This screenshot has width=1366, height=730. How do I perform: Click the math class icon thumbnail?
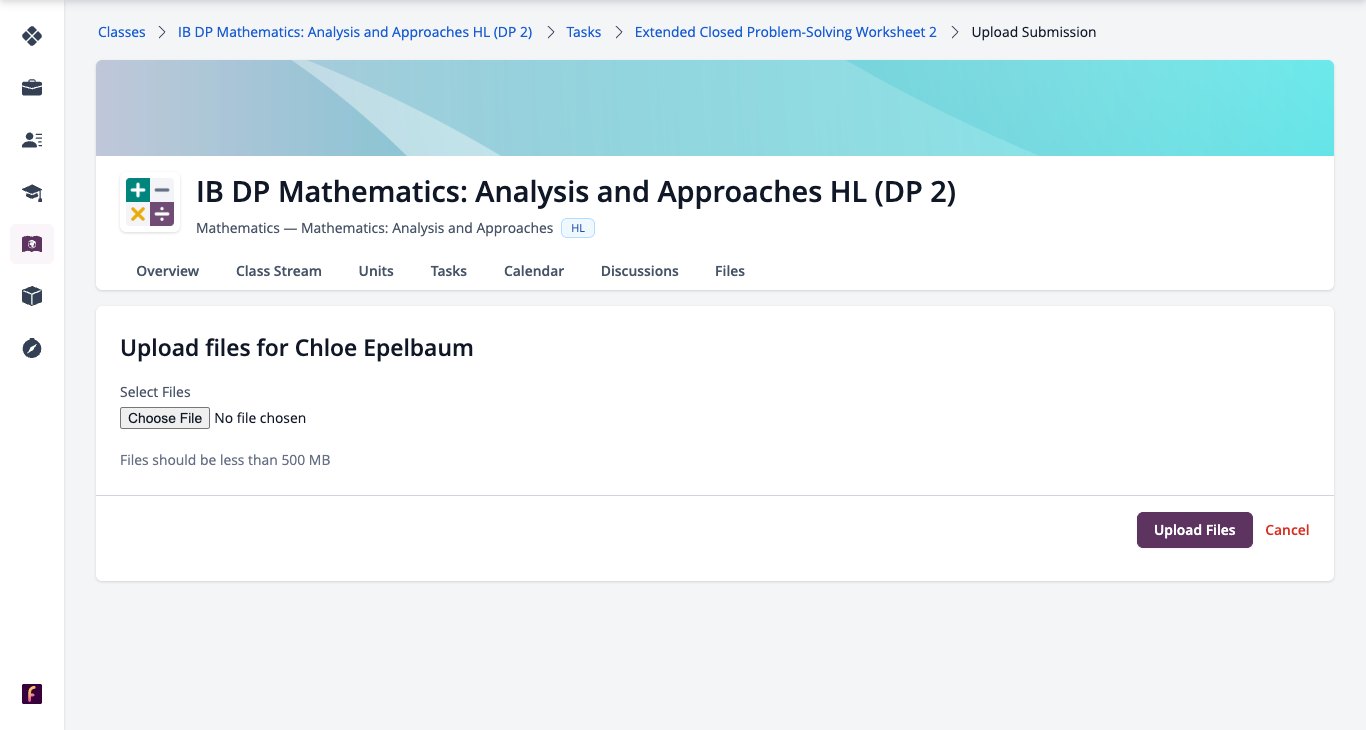pyautogui.click(x=150, y=202)
